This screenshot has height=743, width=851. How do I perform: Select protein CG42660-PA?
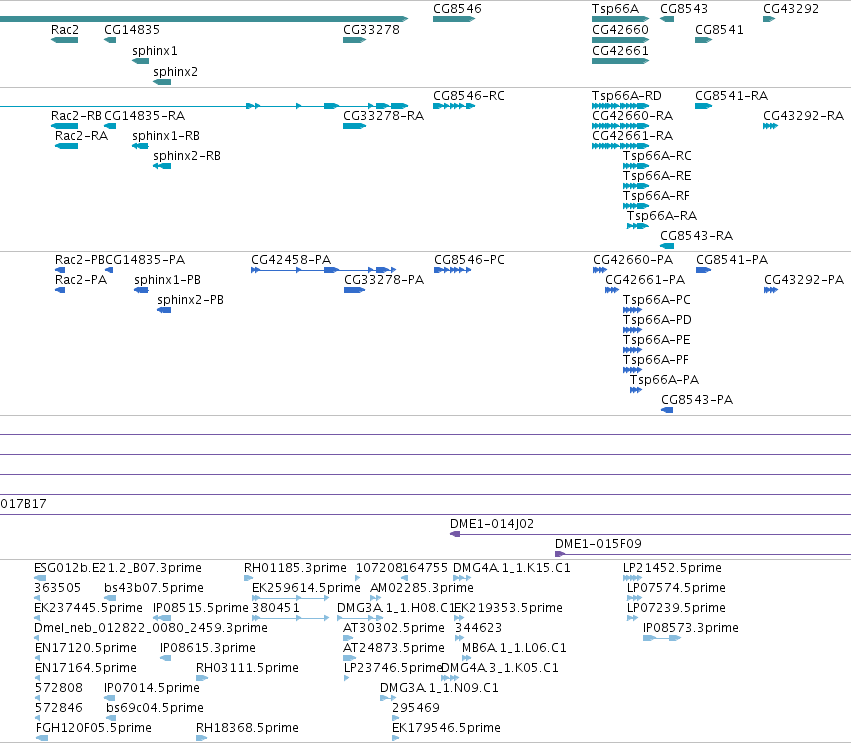click(600, 270)
